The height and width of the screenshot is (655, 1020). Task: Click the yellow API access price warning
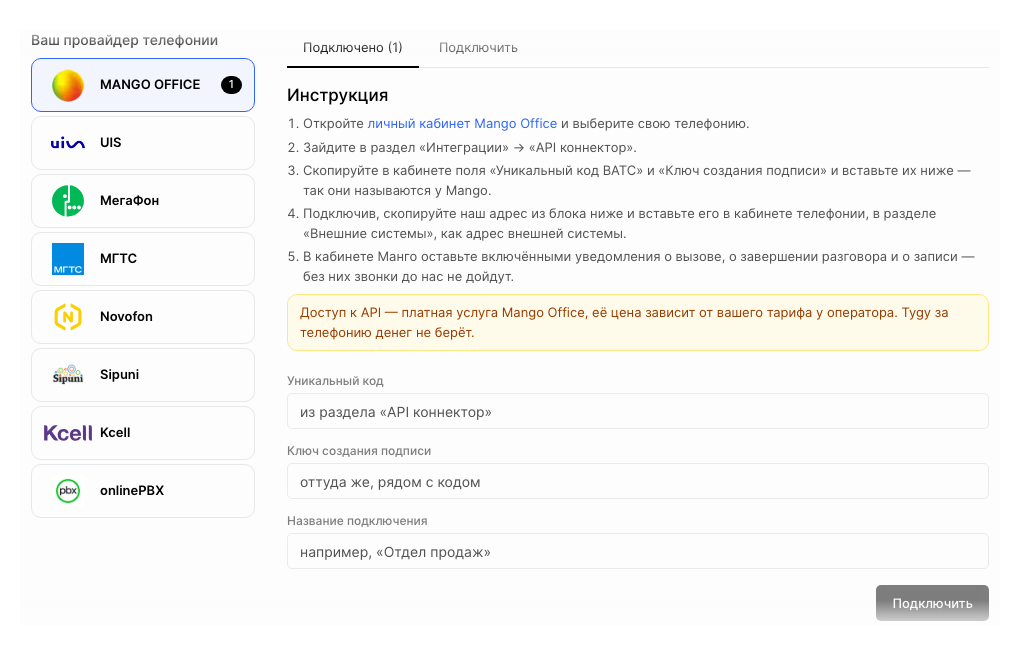pos(638,323)
